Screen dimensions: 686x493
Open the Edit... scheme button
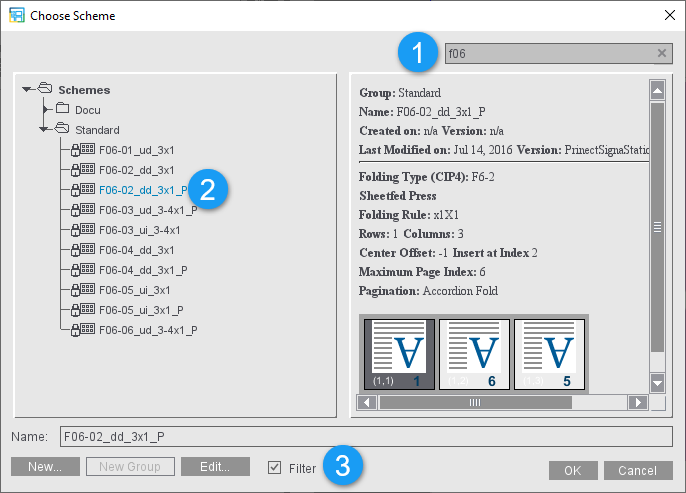[x=216, y=467]
